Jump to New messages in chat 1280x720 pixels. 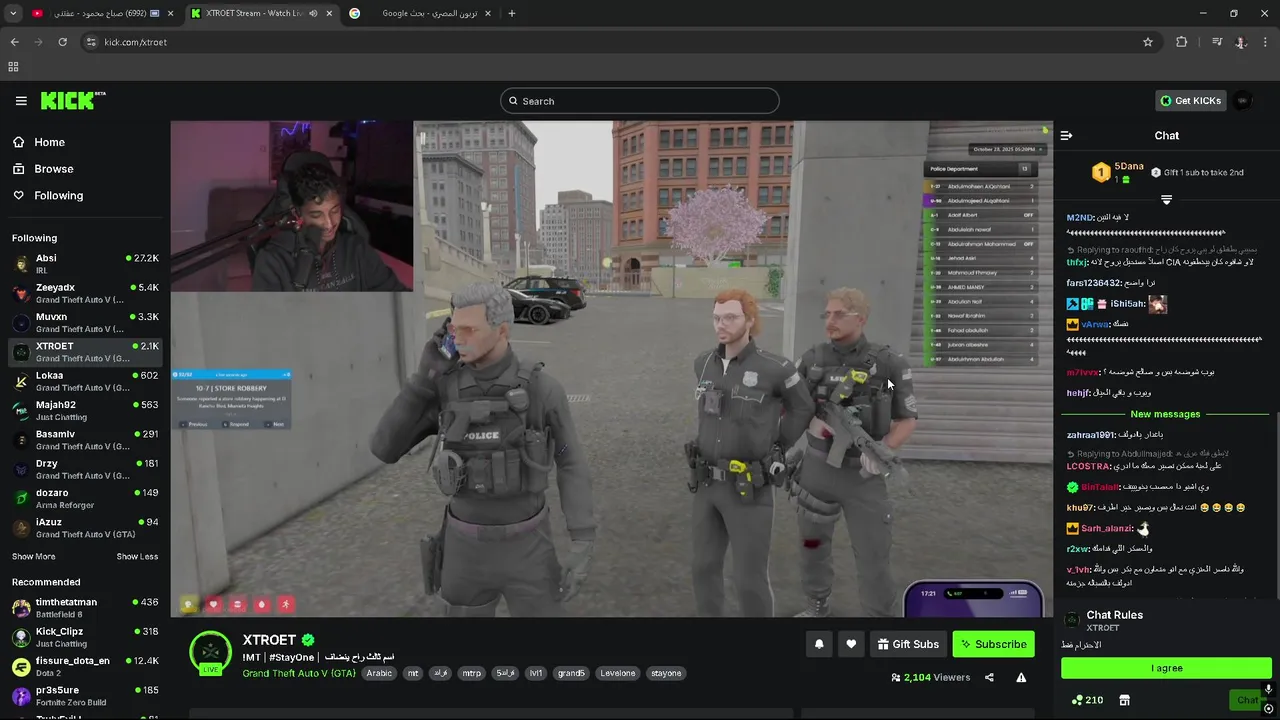click(1164, 414)
